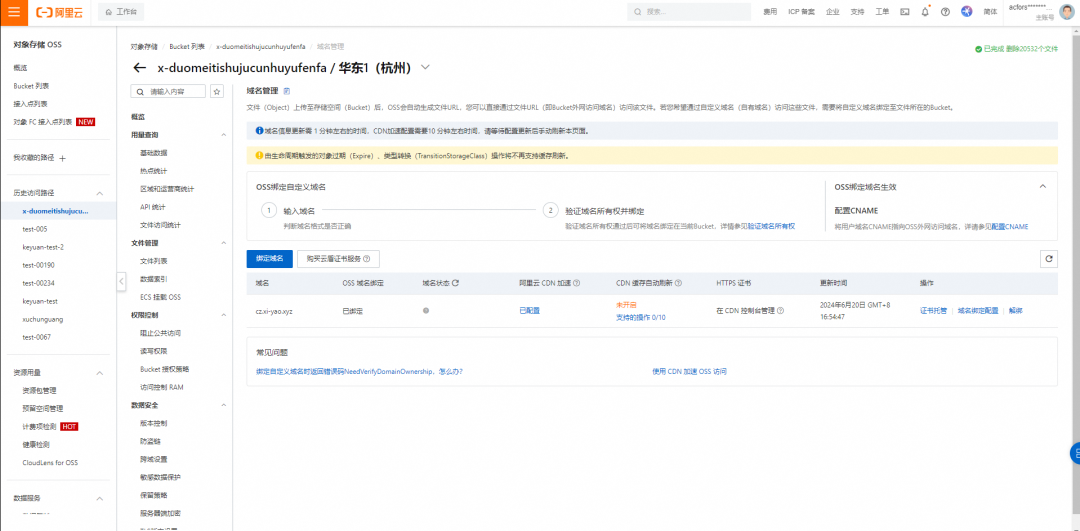This screenshot has height=531, width=1080.
Task: Focus the top 搜索 search box
Action: click(x=689, y=12)
